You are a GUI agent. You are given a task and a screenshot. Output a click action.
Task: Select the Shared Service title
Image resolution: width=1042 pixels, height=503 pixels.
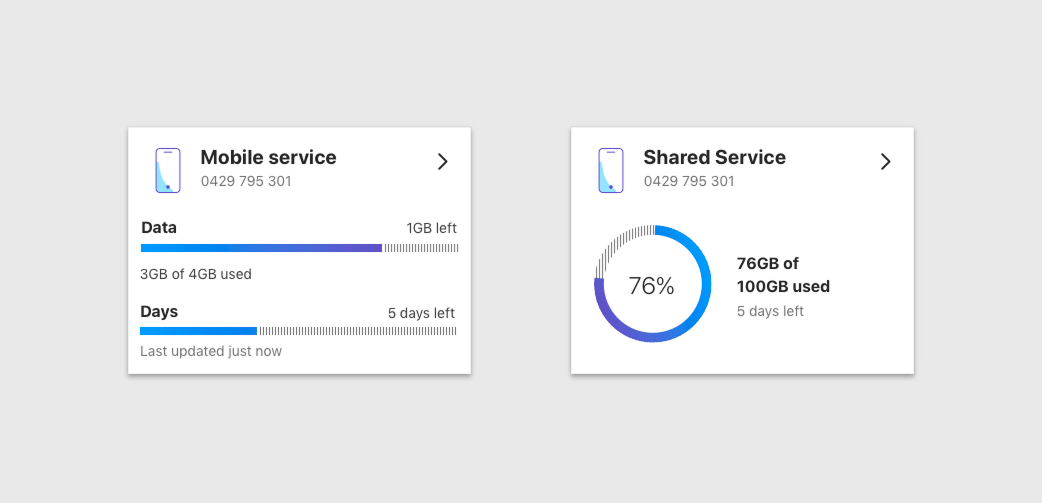[714, 157]
